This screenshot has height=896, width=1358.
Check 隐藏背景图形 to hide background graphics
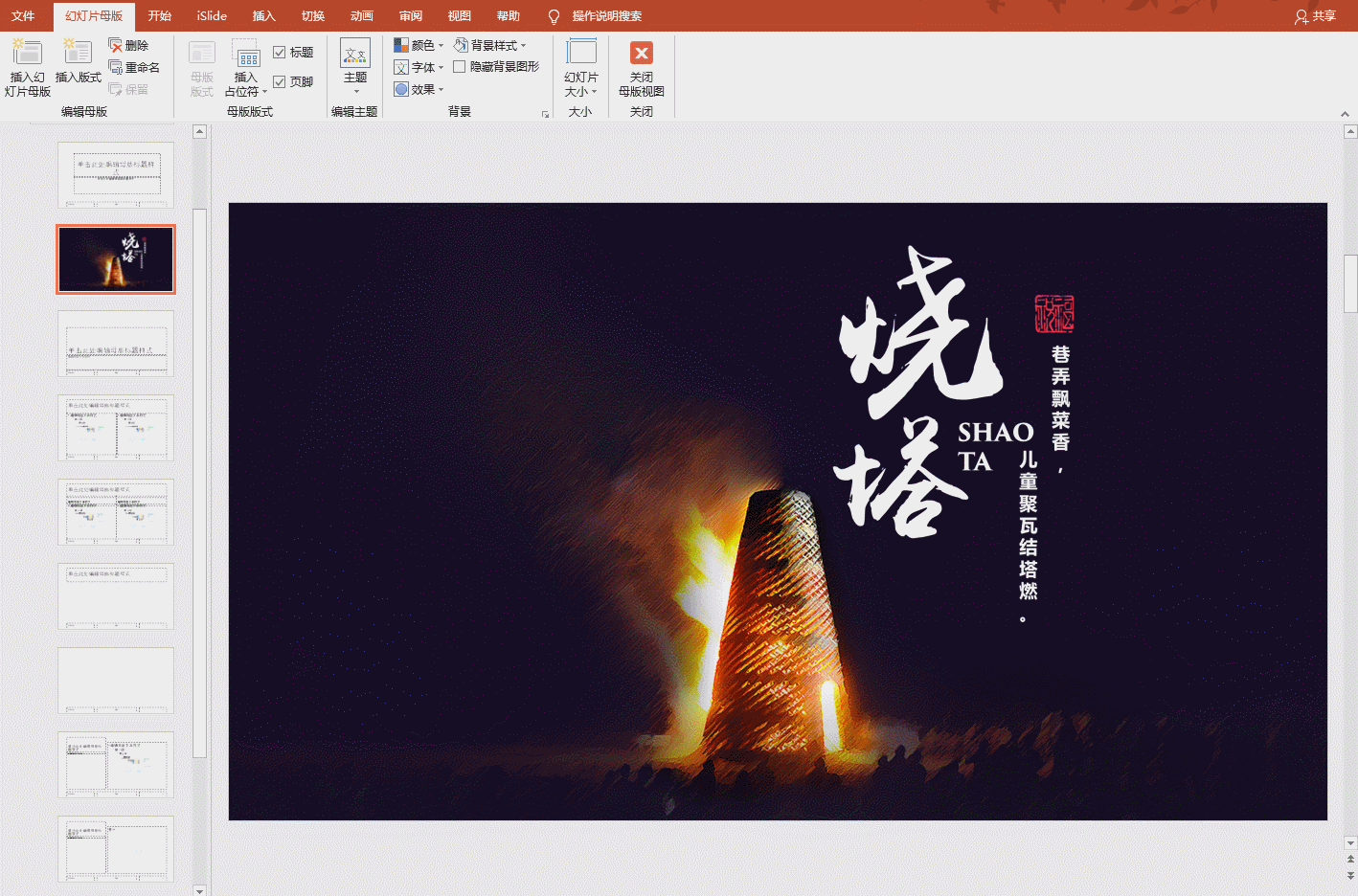click(x=460, y=67)
